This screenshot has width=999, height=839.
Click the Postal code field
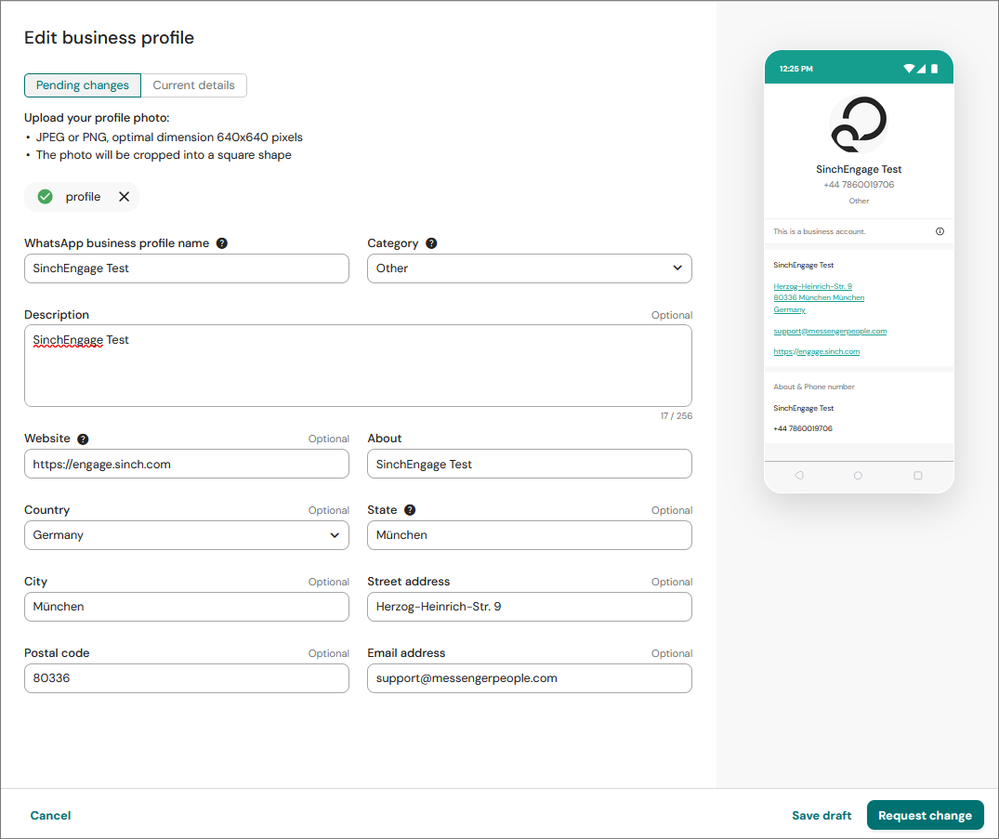[x=186, y=678]
